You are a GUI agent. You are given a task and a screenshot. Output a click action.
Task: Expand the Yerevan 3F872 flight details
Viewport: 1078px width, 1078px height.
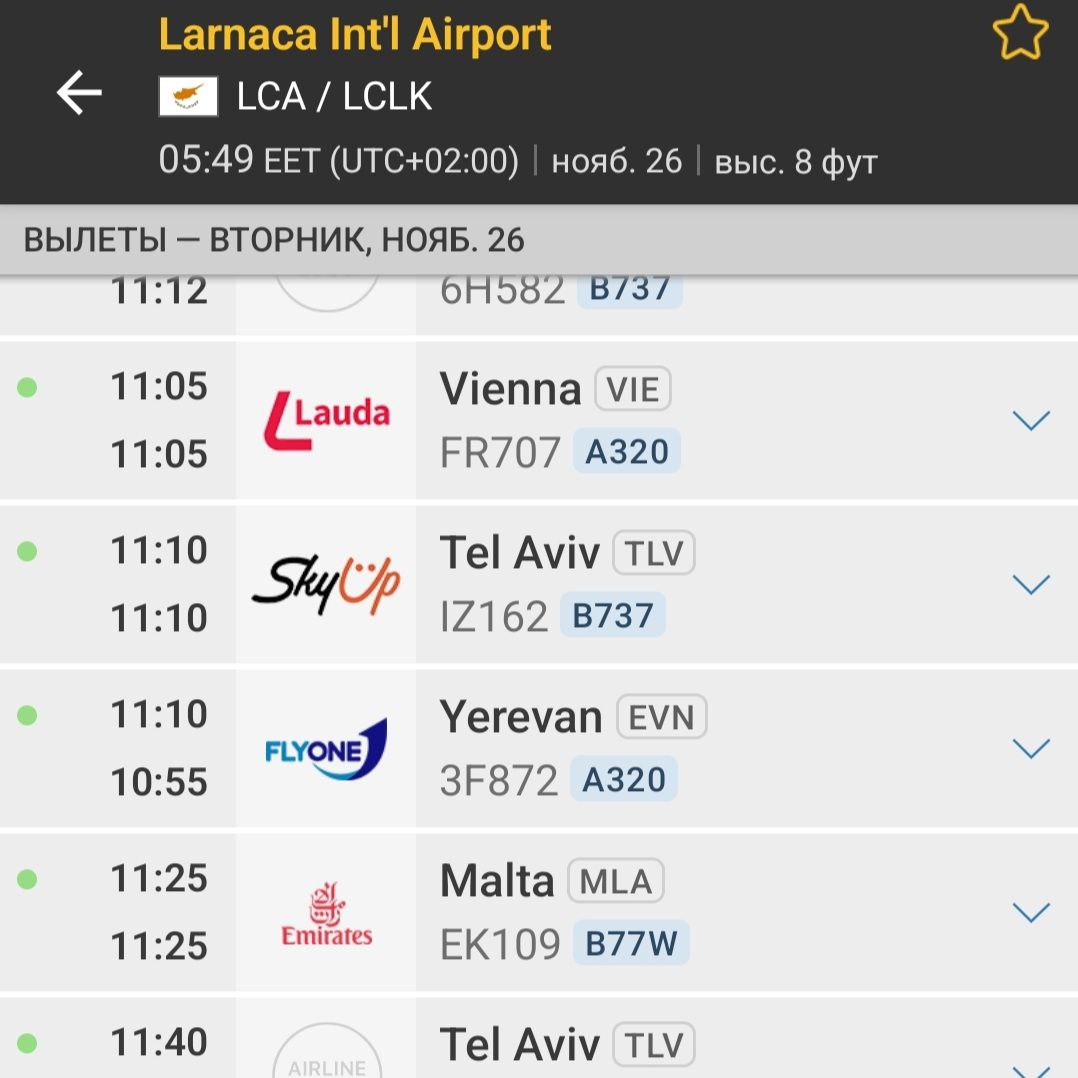point(1031,748)
